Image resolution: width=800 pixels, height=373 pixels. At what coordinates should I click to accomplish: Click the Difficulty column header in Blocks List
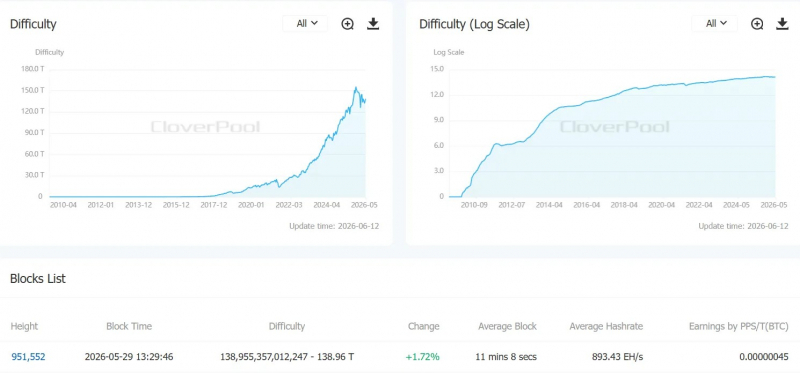(x=287, y=327)
